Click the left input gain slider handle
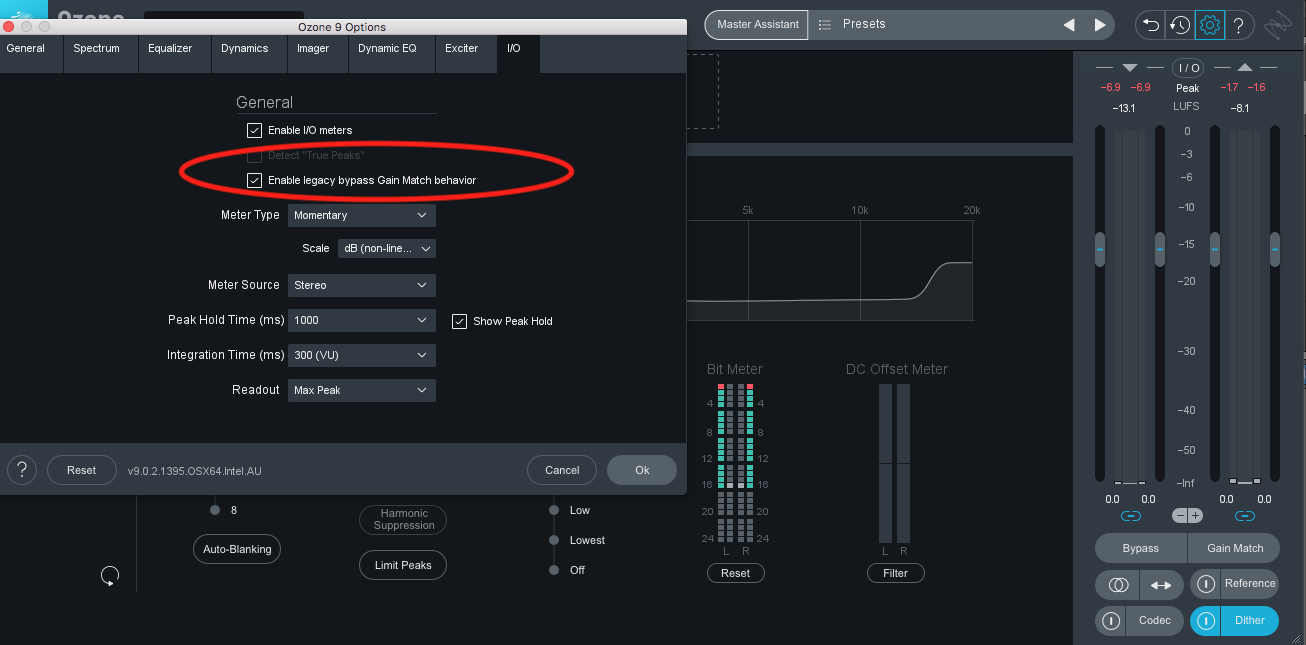Viewport: 1306px width, 645px height. pyautogui.click(x=1100, y=249)
